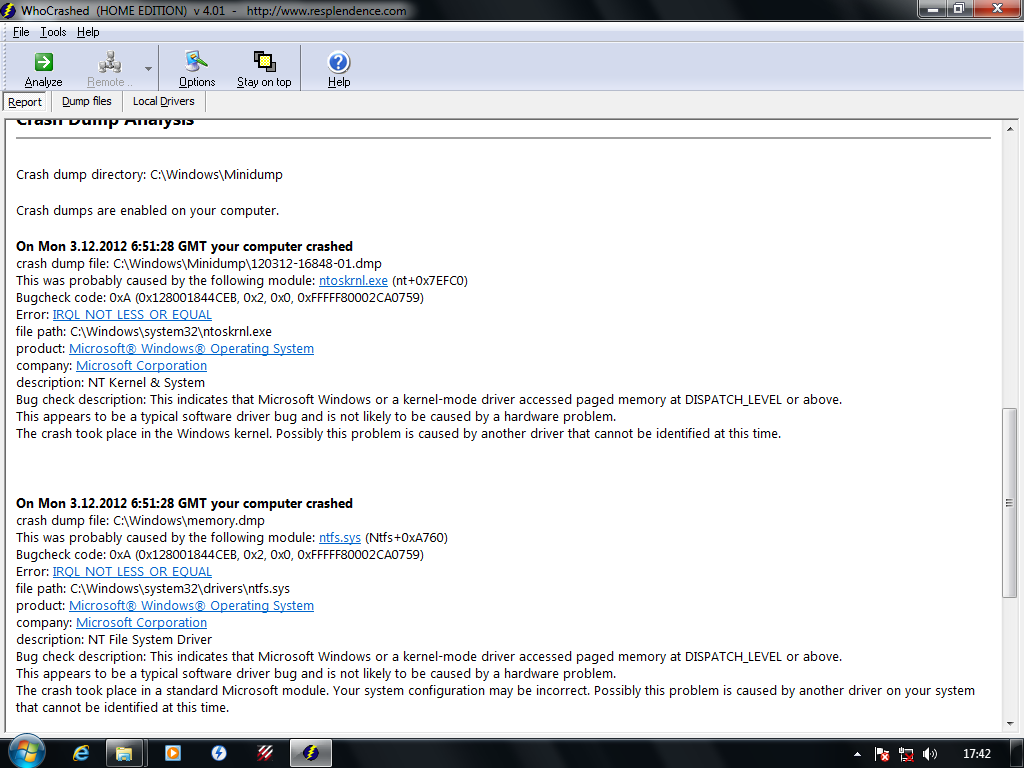This screenshot has height=768, width=1024.
Task: Click the report scrollbar up arrow
Action: (x=1010, y=129)
